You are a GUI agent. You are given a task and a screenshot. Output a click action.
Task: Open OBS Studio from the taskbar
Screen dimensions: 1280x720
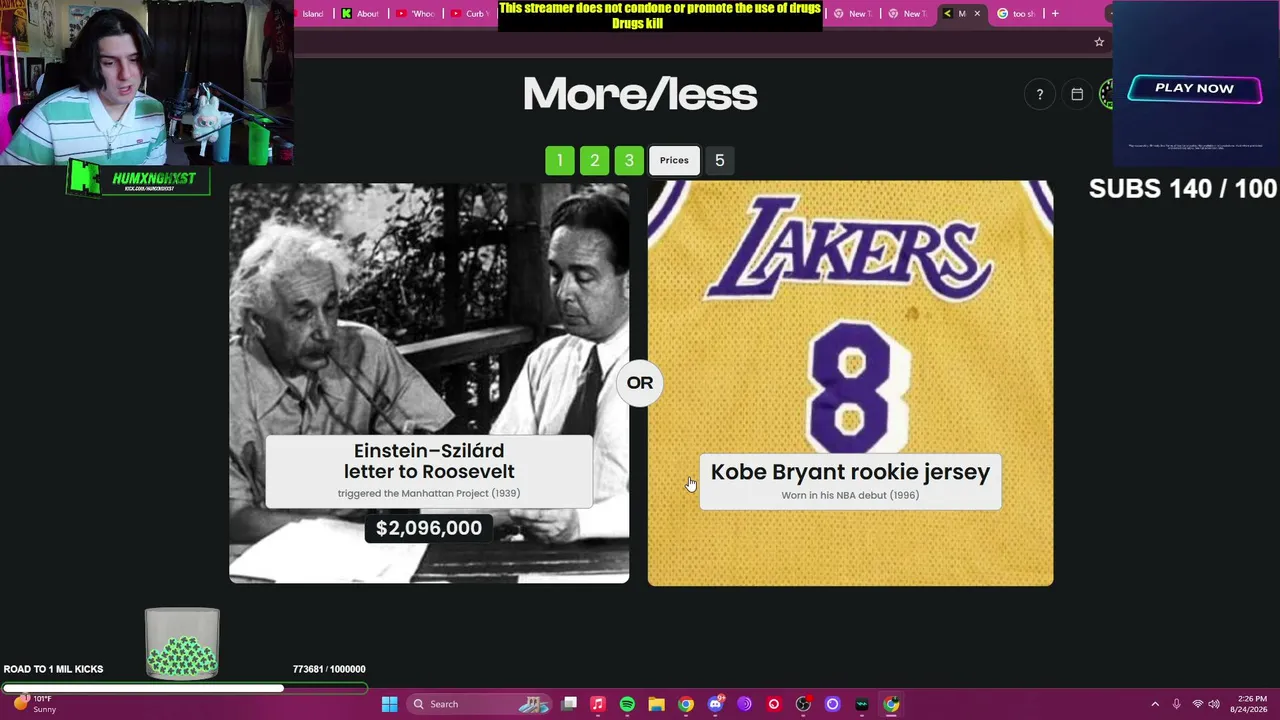click(x=803, y=704)
